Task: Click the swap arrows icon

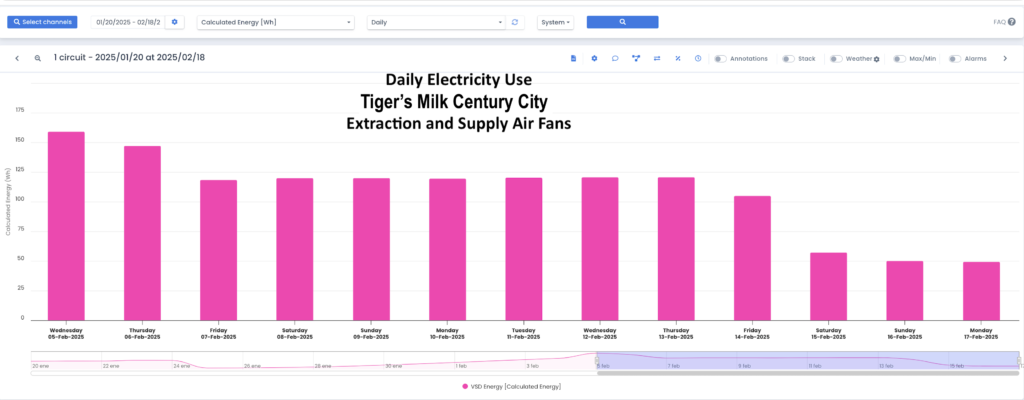Action: pyautogui.click(x=657, y=59)
